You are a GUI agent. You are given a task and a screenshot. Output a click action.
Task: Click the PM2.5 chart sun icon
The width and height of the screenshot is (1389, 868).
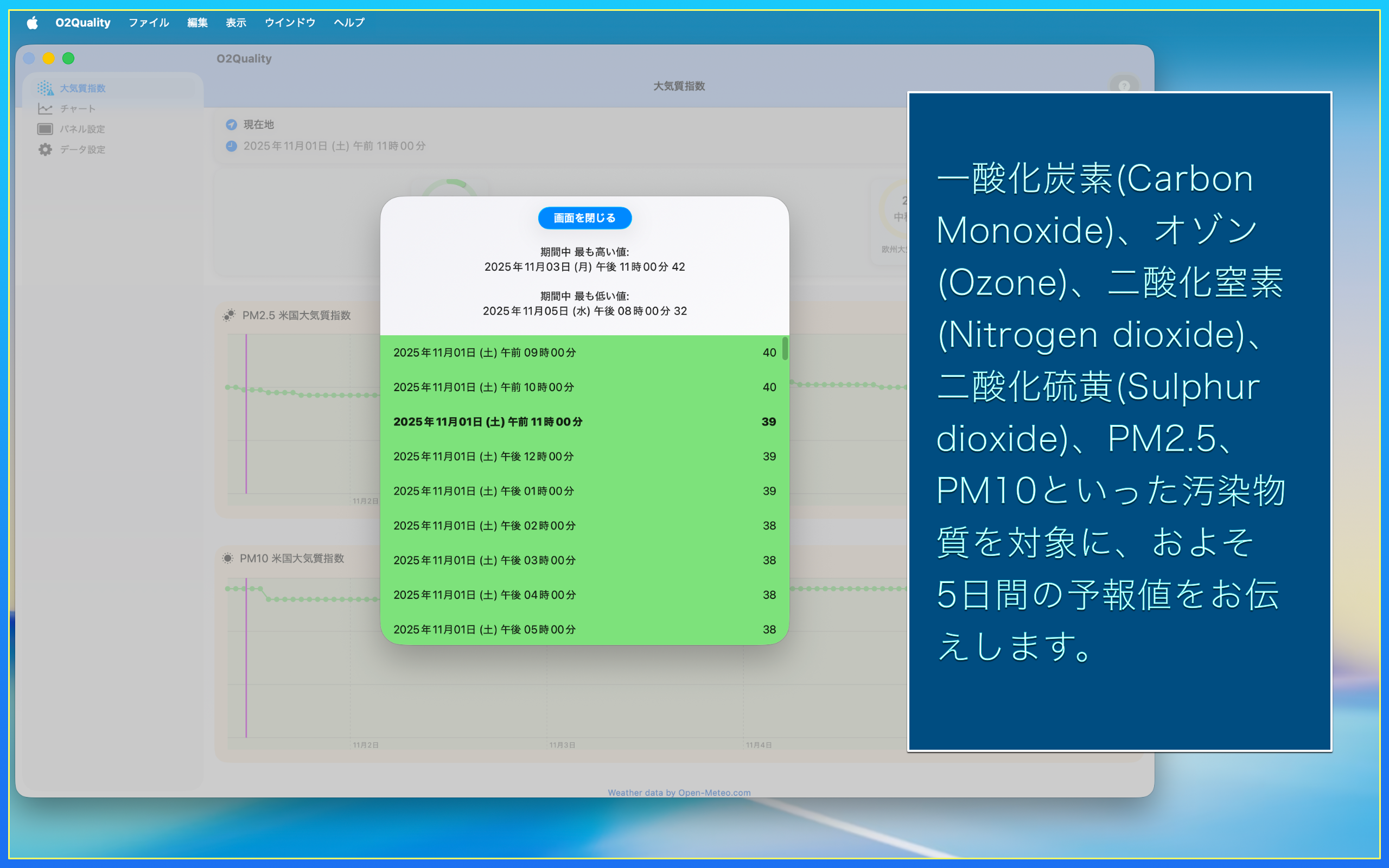pos(229,315)
